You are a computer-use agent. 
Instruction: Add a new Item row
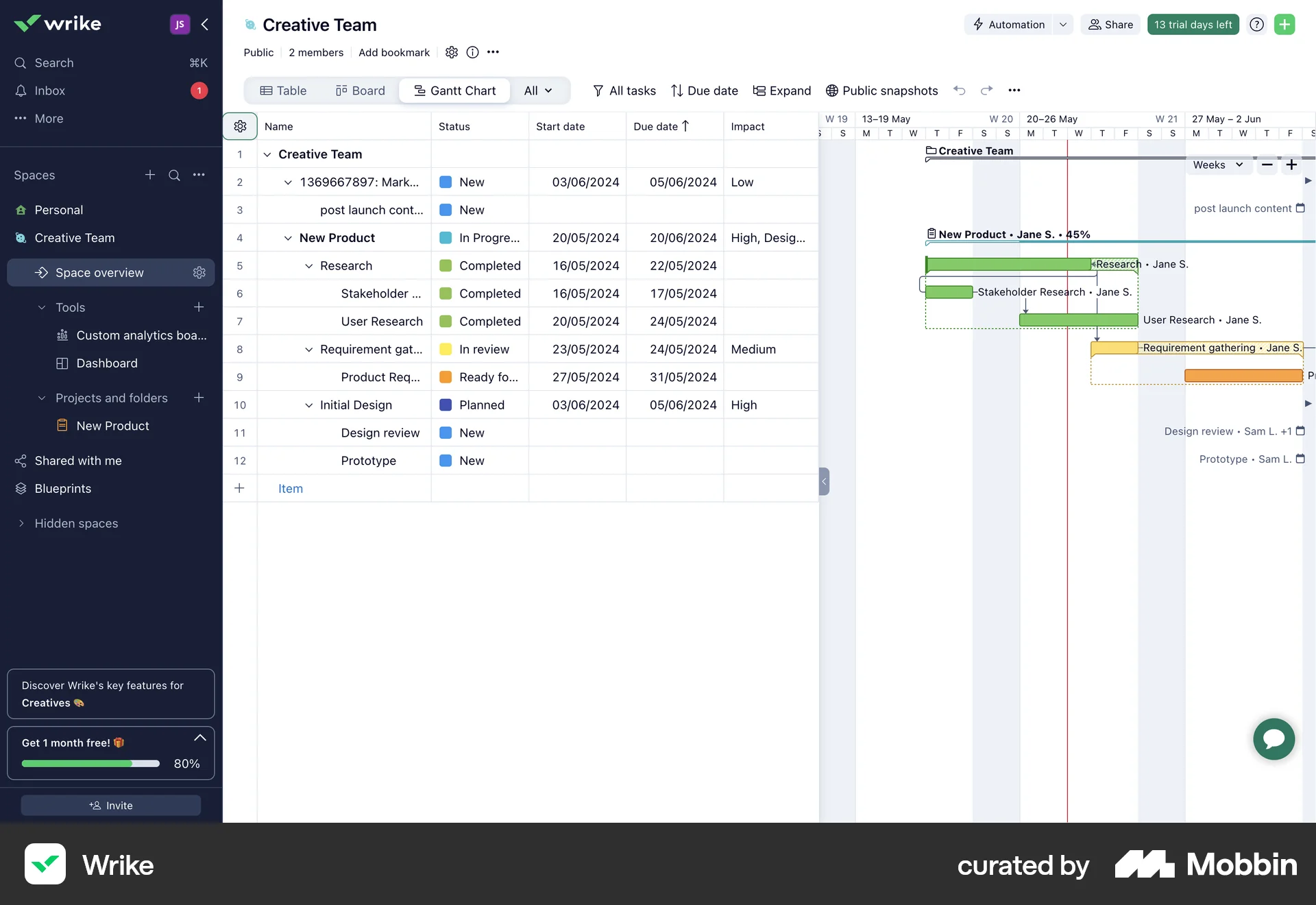pos(290,488)
